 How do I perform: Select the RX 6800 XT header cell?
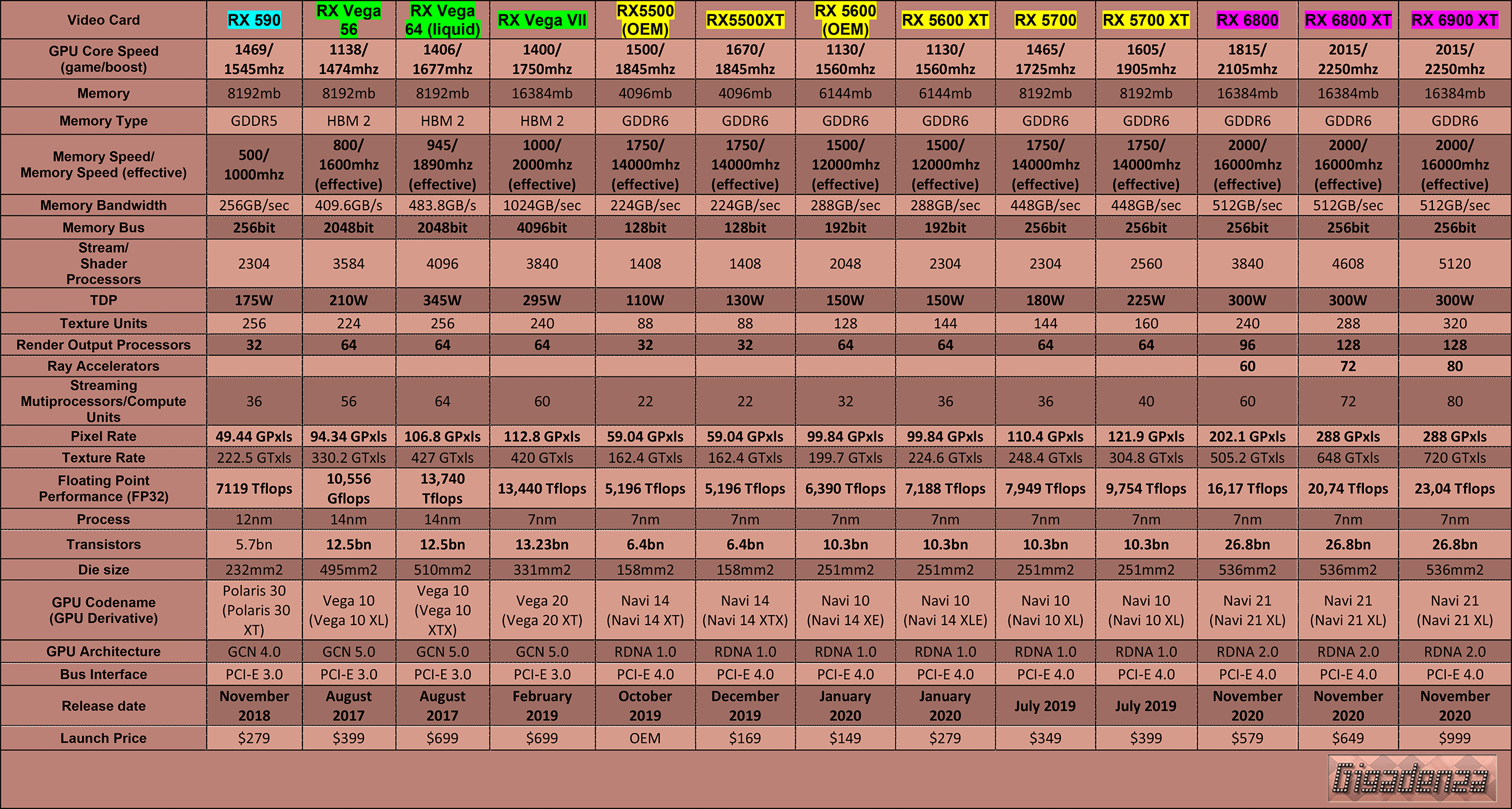[1348, 20]
